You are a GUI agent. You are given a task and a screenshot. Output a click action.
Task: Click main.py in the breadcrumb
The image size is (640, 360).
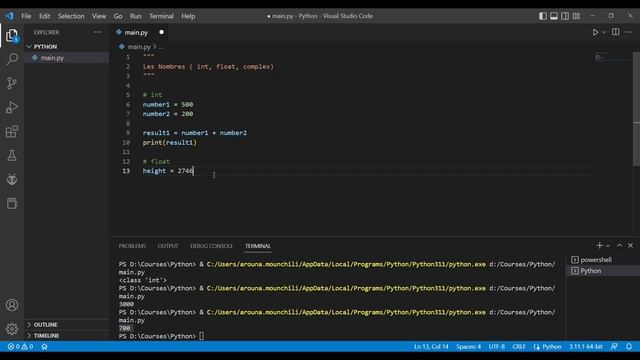click(139, 47)
